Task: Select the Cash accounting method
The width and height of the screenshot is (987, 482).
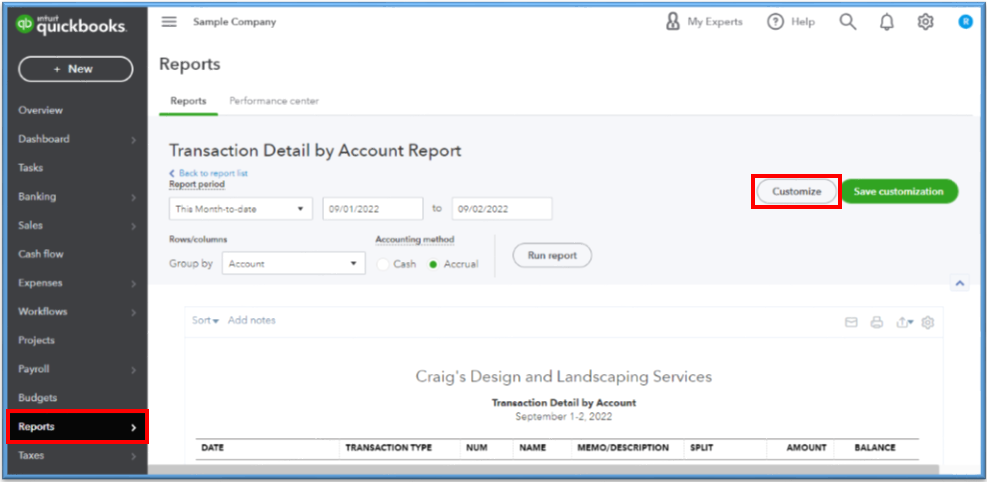Action: (383, 265)
